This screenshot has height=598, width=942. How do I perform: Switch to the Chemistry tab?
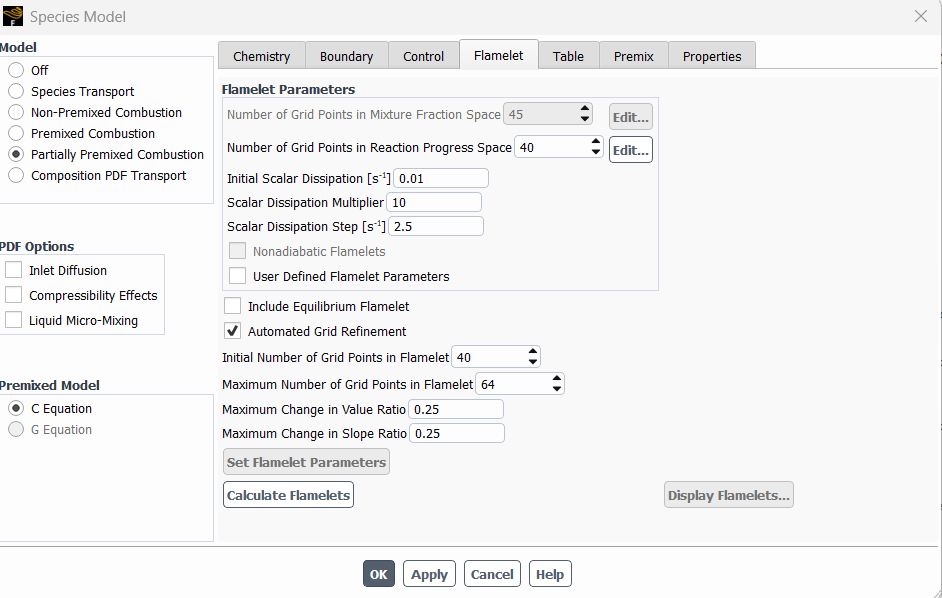click(x=261, y=56)
